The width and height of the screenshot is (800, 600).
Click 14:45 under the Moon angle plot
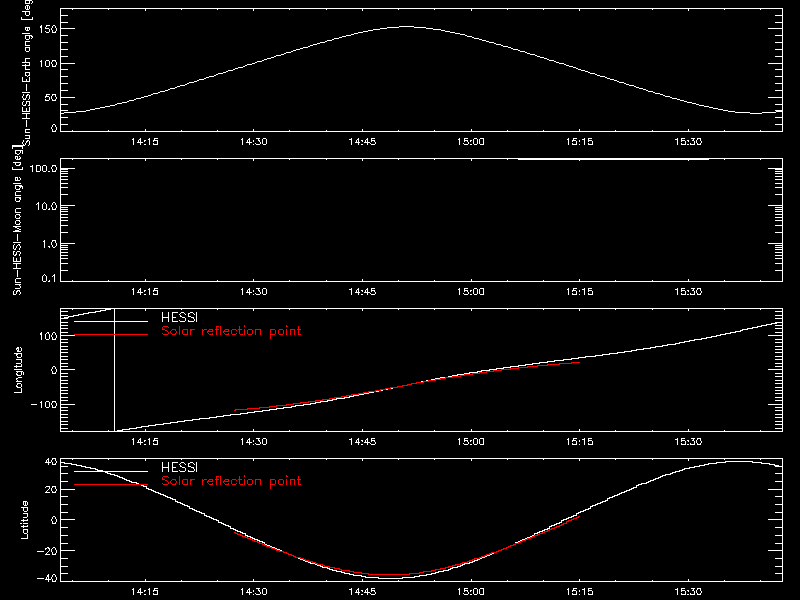tap(362, 292)
